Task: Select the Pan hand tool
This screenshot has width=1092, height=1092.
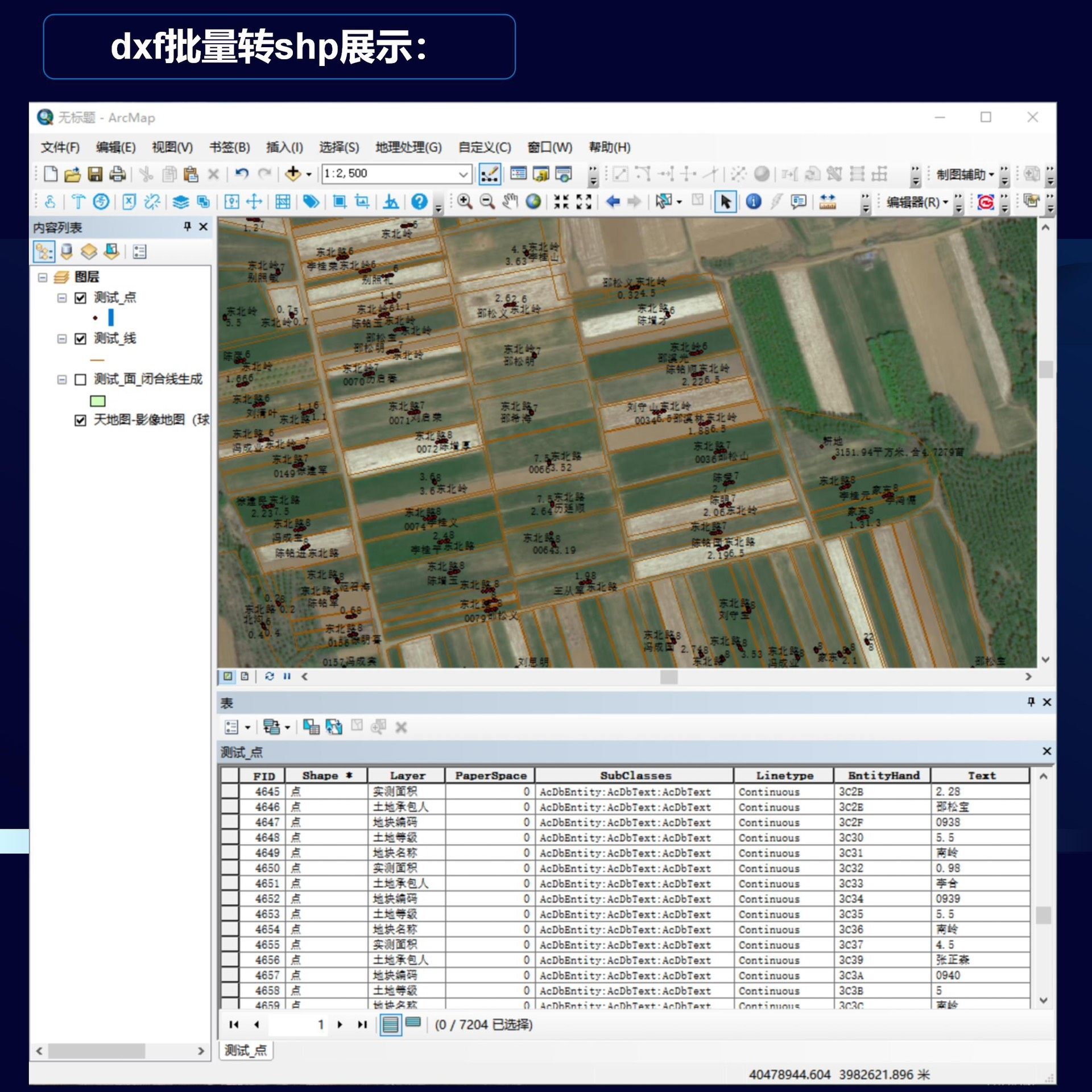Action: pyautogui.click(x=510, y=201)
